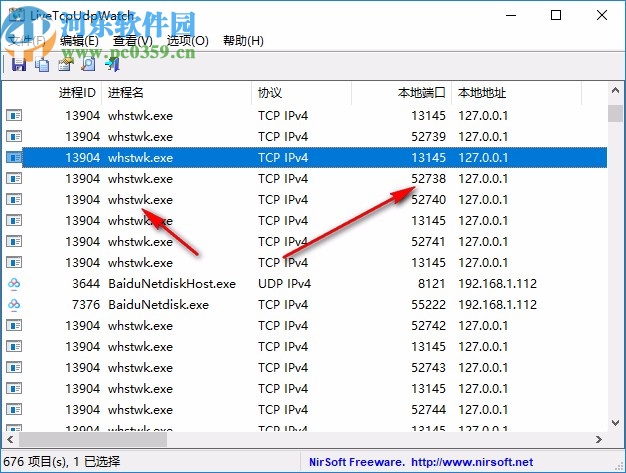
Task: Select the BaiduNetdiskHost.exe process name
Action: [172, 284]
